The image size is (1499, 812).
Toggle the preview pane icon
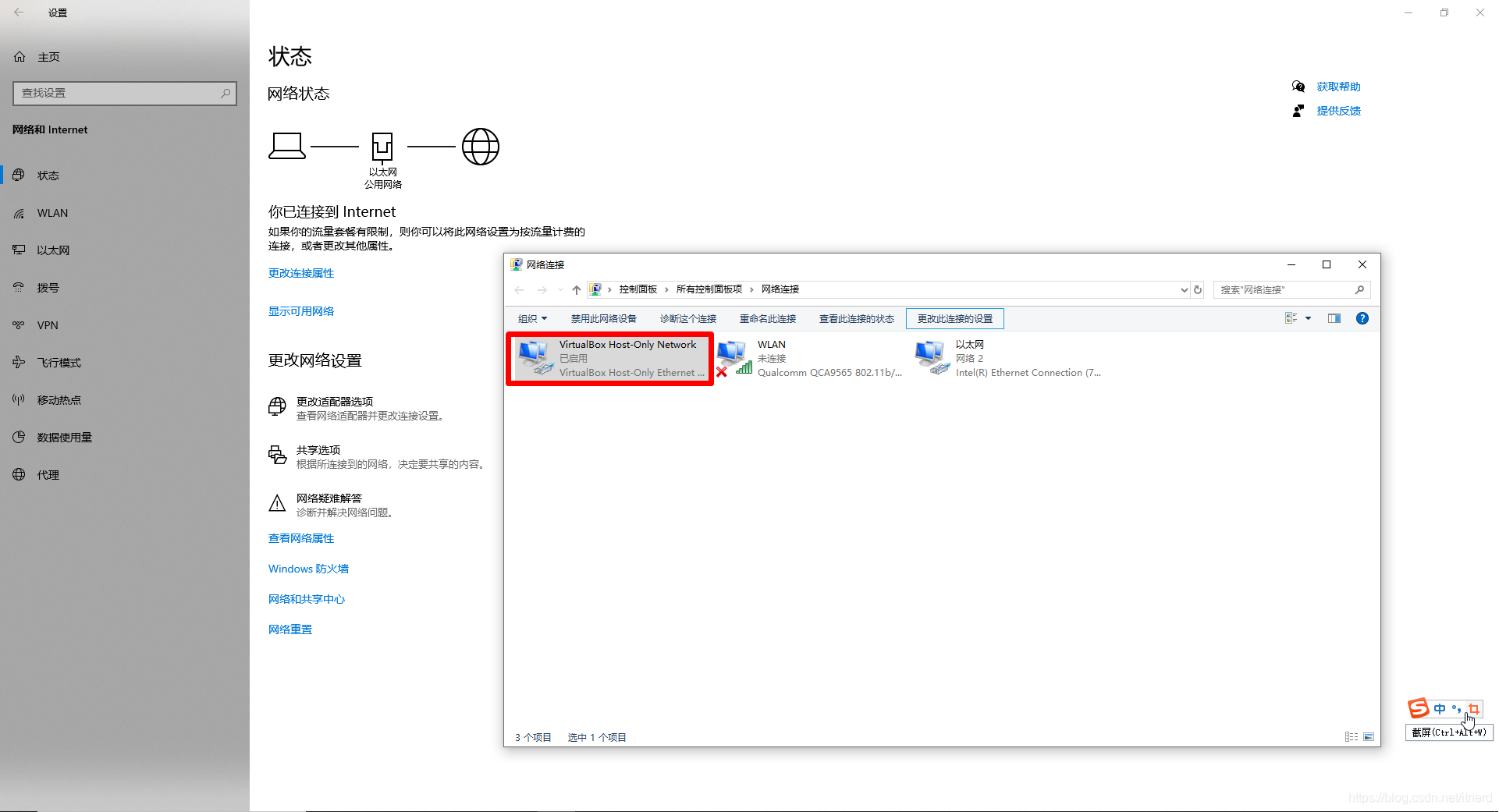pos(1334,318)
